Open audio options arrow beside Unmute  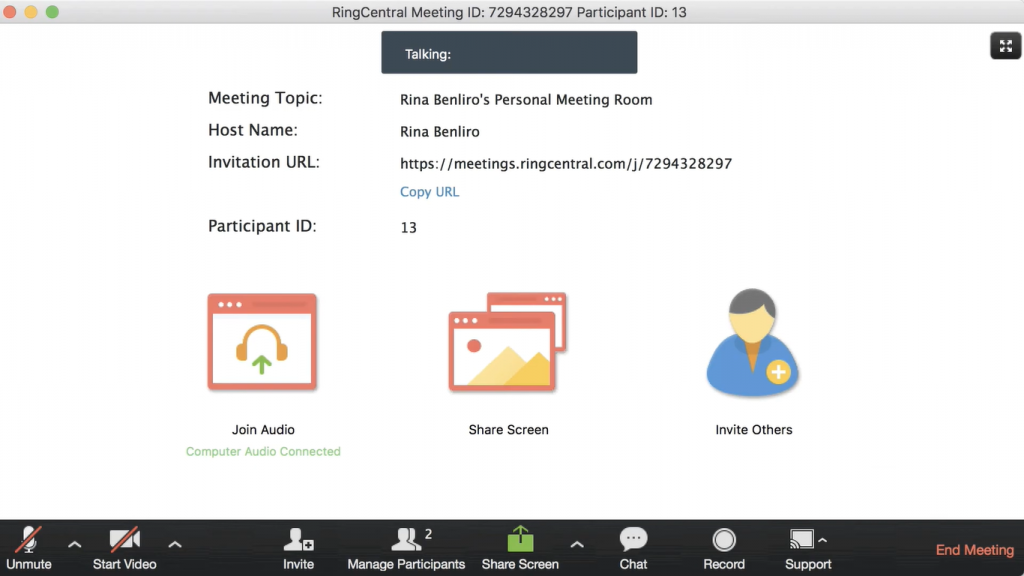[x=74, y=544]
